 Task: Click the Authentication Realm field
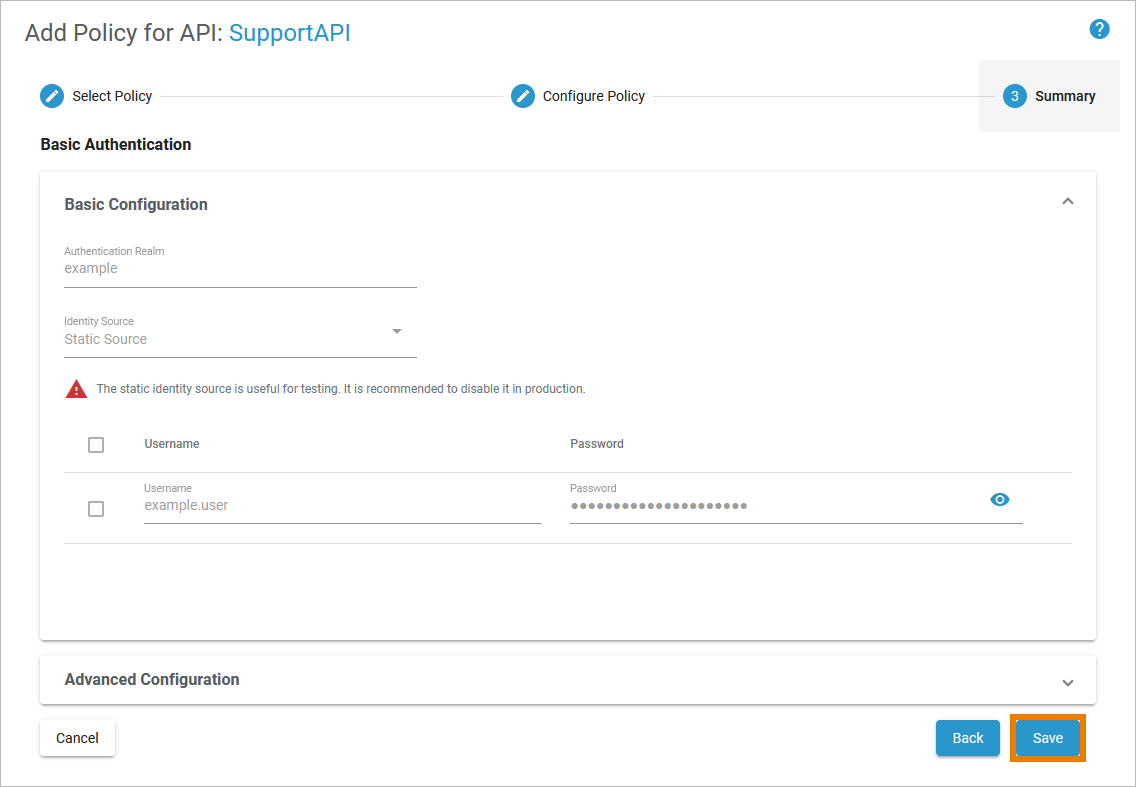pos(240,269)
